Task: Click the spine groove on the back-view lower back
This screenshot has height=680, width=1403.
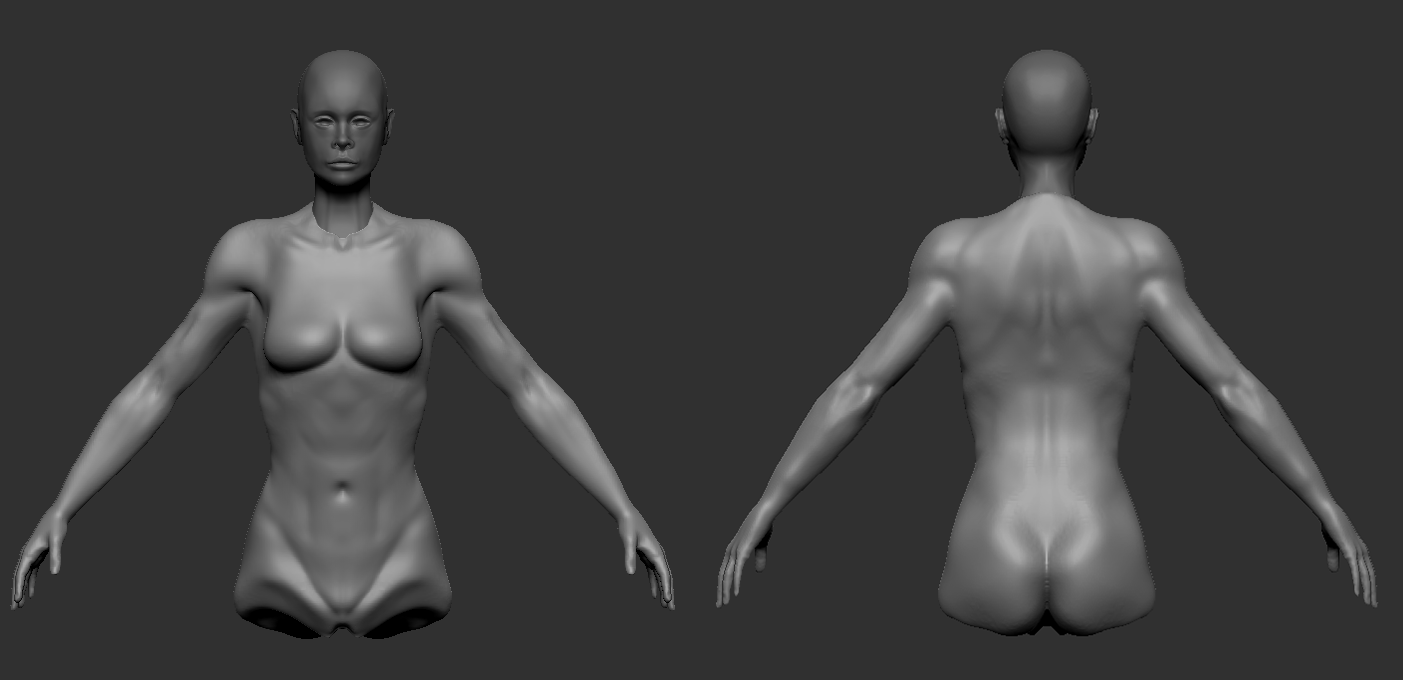Action: pos(1046,450)
